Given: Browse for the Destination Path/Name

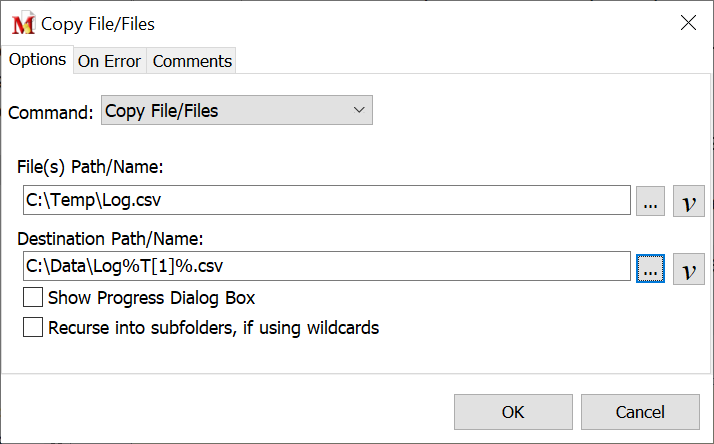Looking at the screenshot, I should pos(650,268).
